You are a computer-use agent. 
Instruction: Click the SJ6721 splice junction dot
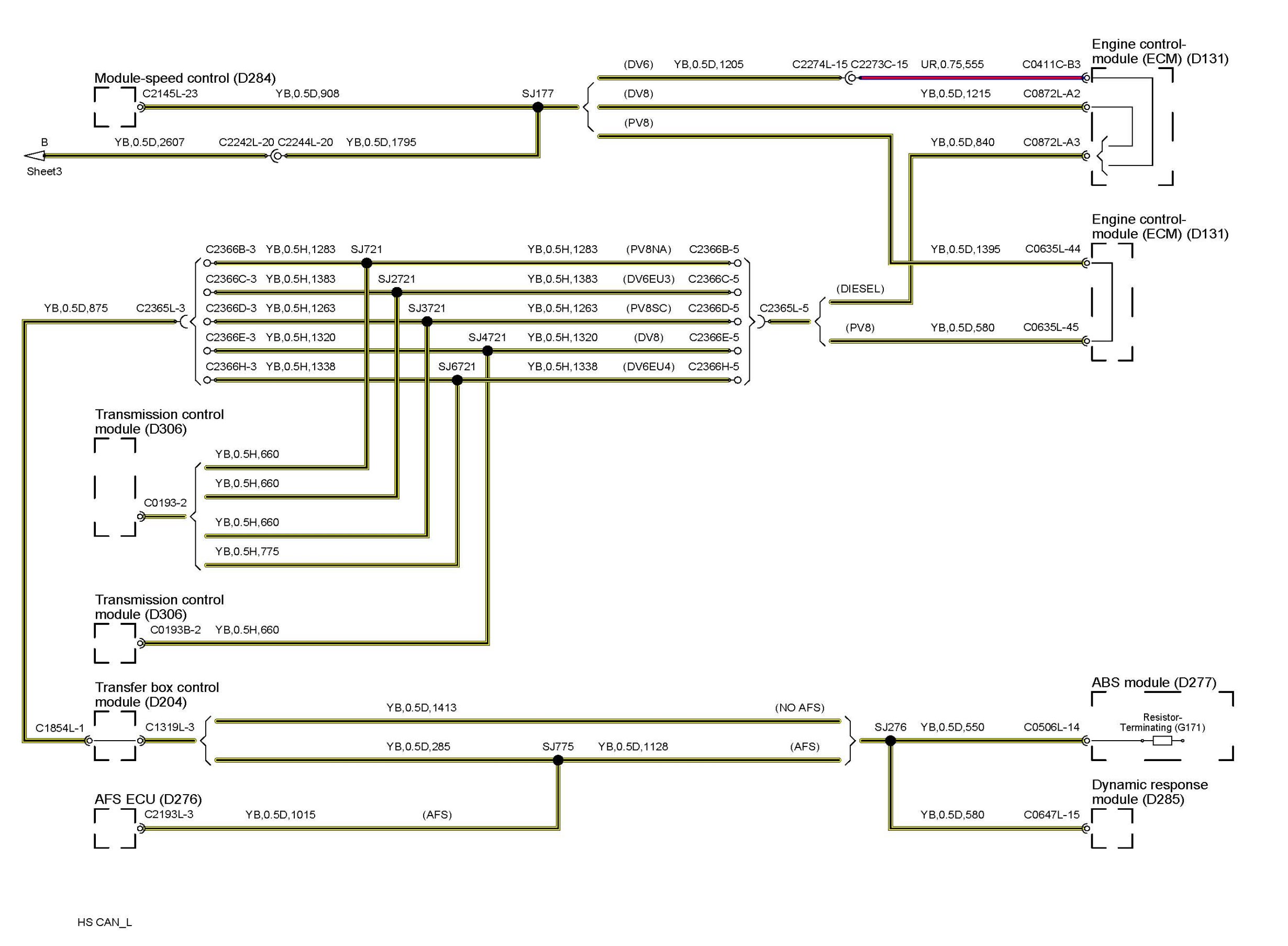pos(457,380)
